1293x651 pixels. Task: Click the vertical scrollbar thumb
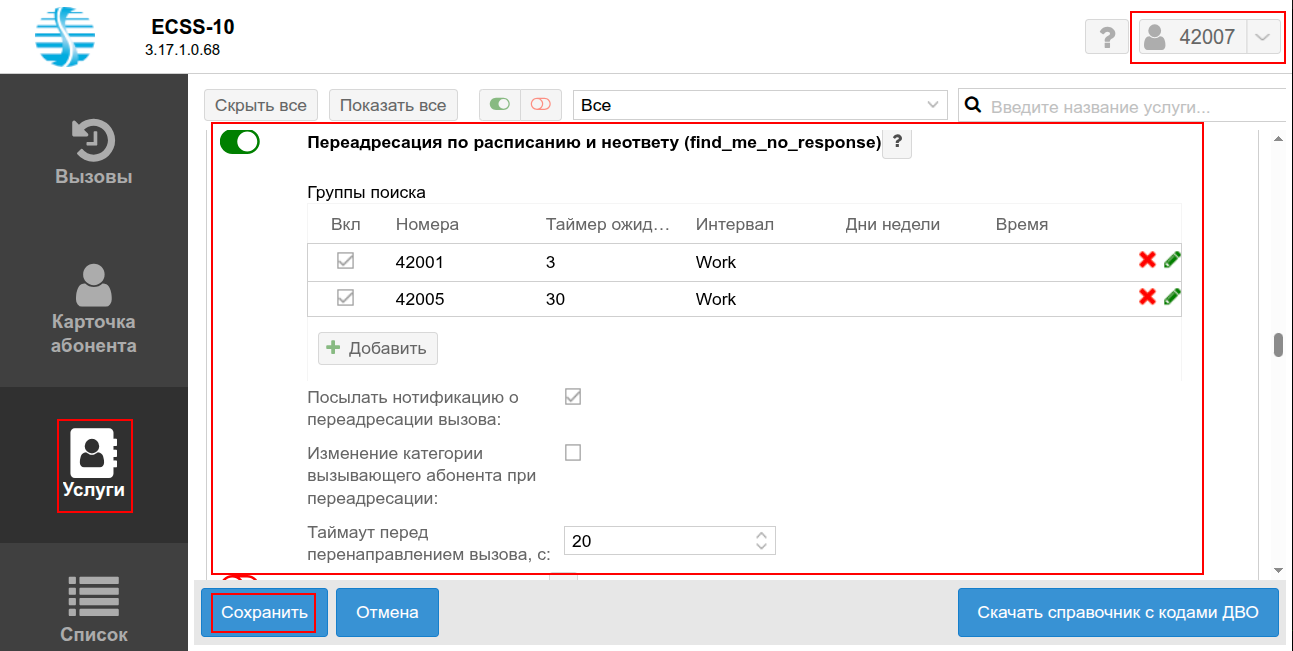point(1278,345)
